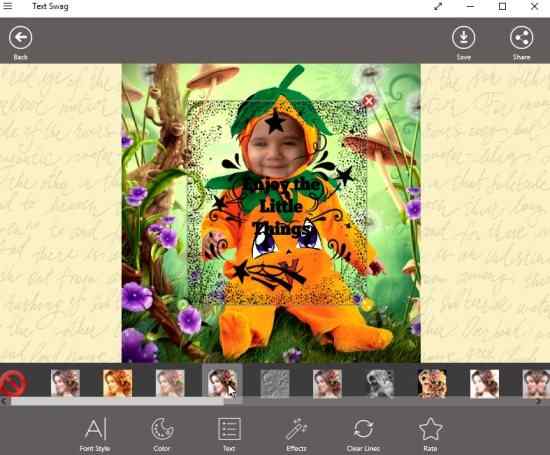Apply the dark golden posterize effect thumbnail
The image size is (550, 455).
coord(432,383)
